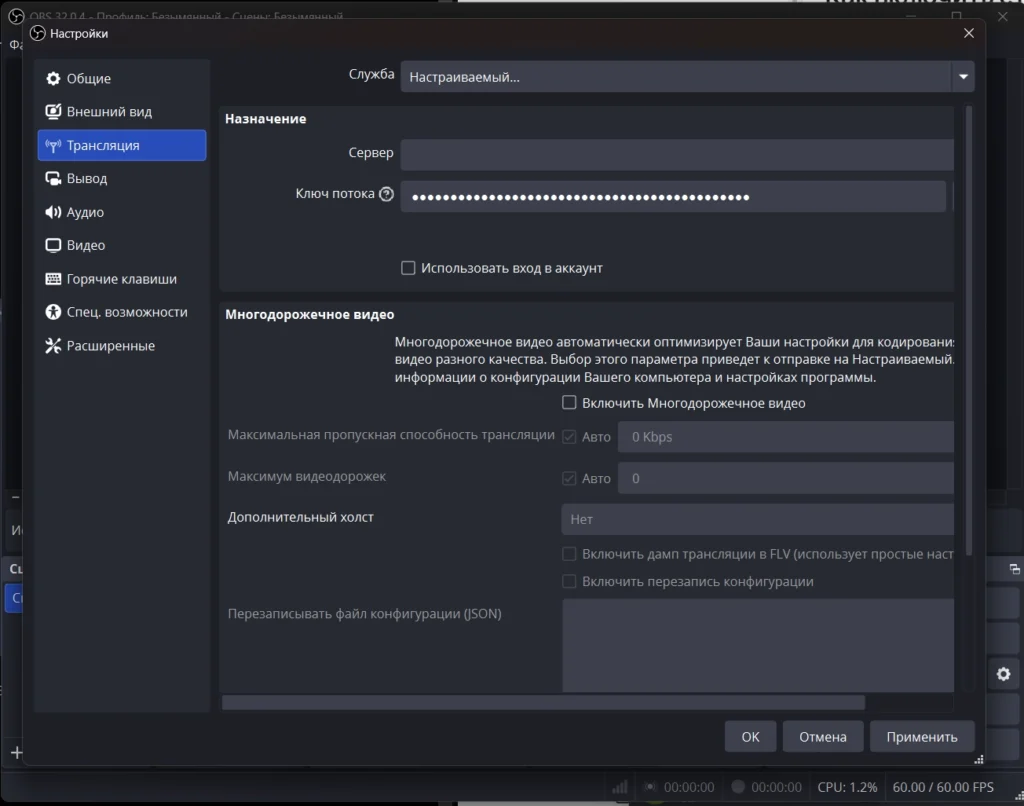Click into the Сервер input field
The height and width of the screenshot is (806, 1024).
tap(677, 155)
